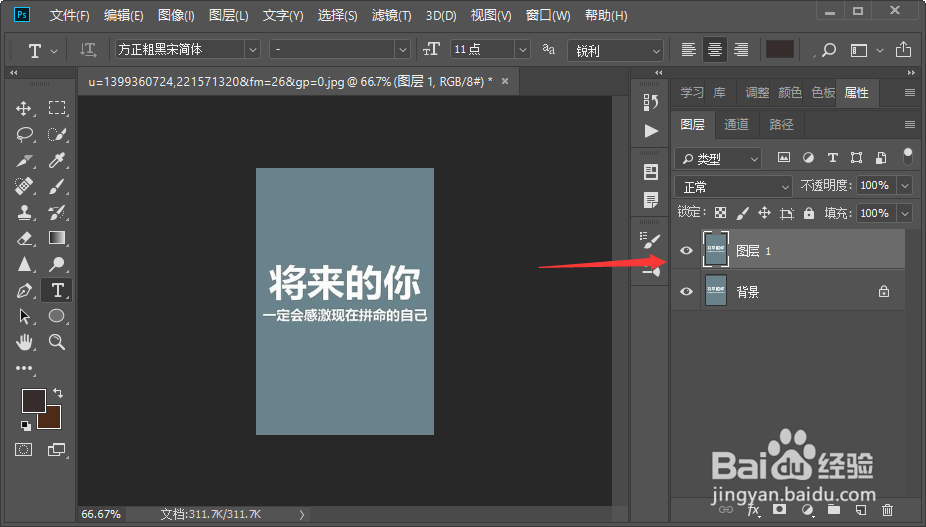The image size is (926, 527).
Task: Select the Rectangular Marquee tool
Action: (57, 108)
